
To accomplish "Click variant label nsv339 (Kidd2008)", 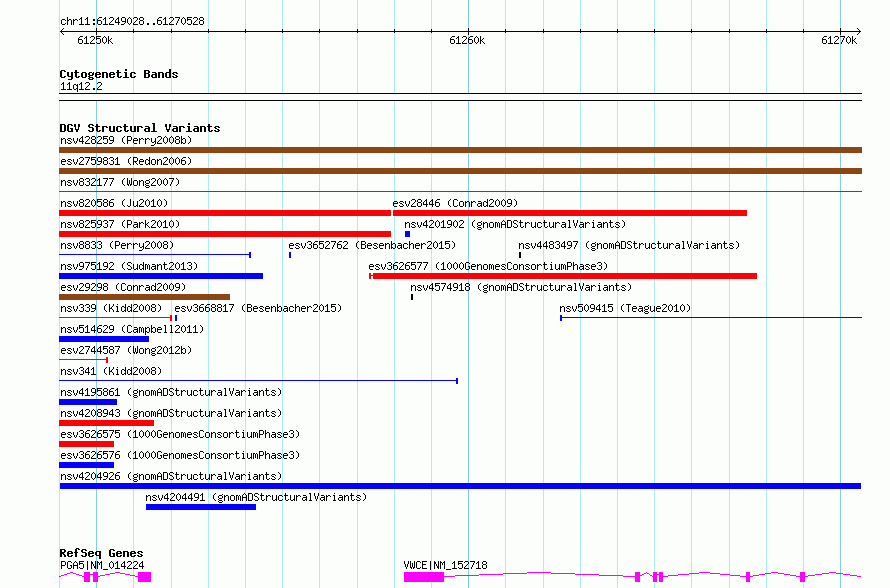I will click(x=111, y=308).
